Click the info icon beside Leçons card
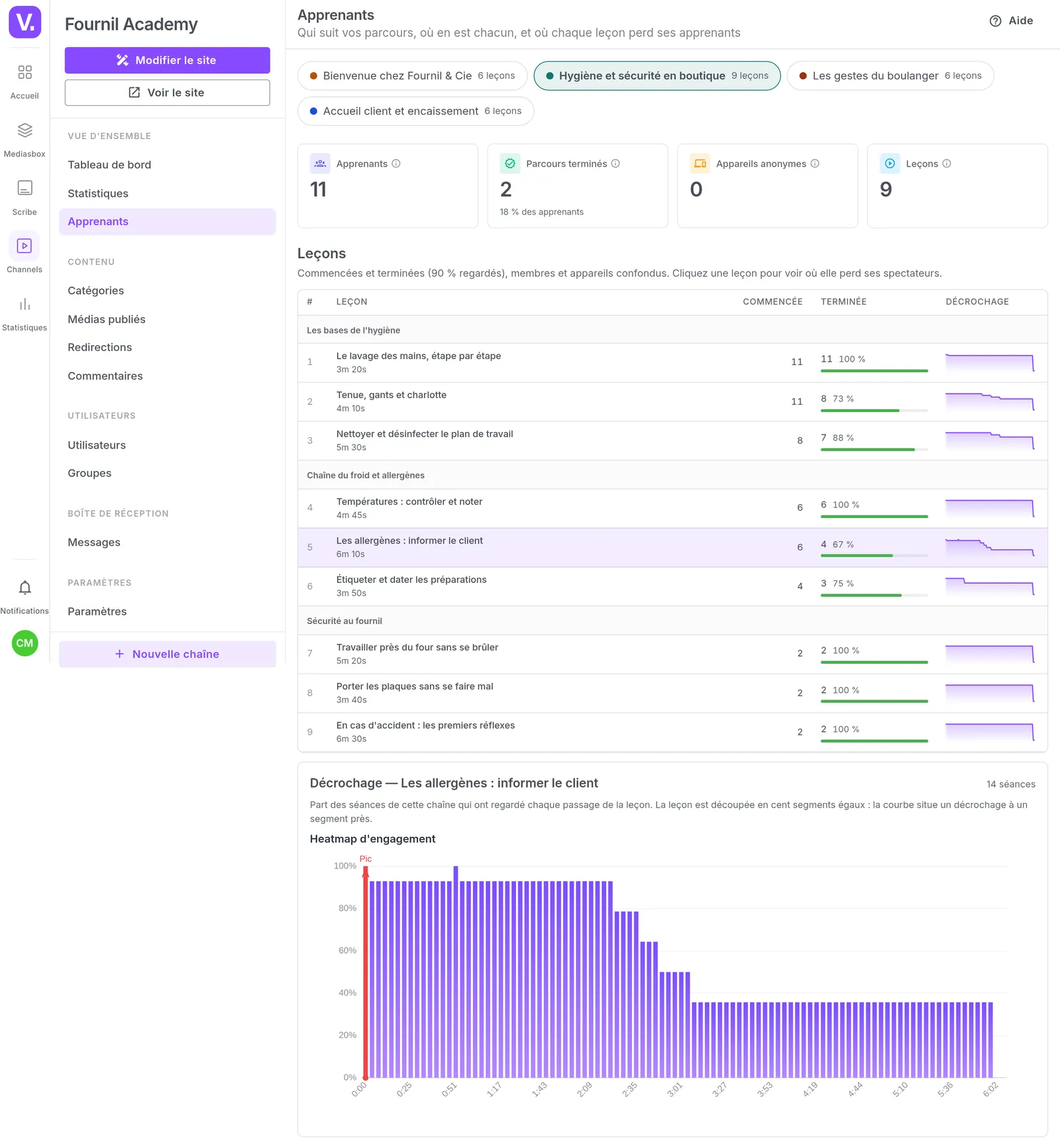Image resolution: width=1060 pixels, height=1148 pixels. pyautogui.click(x=947, y=164)
